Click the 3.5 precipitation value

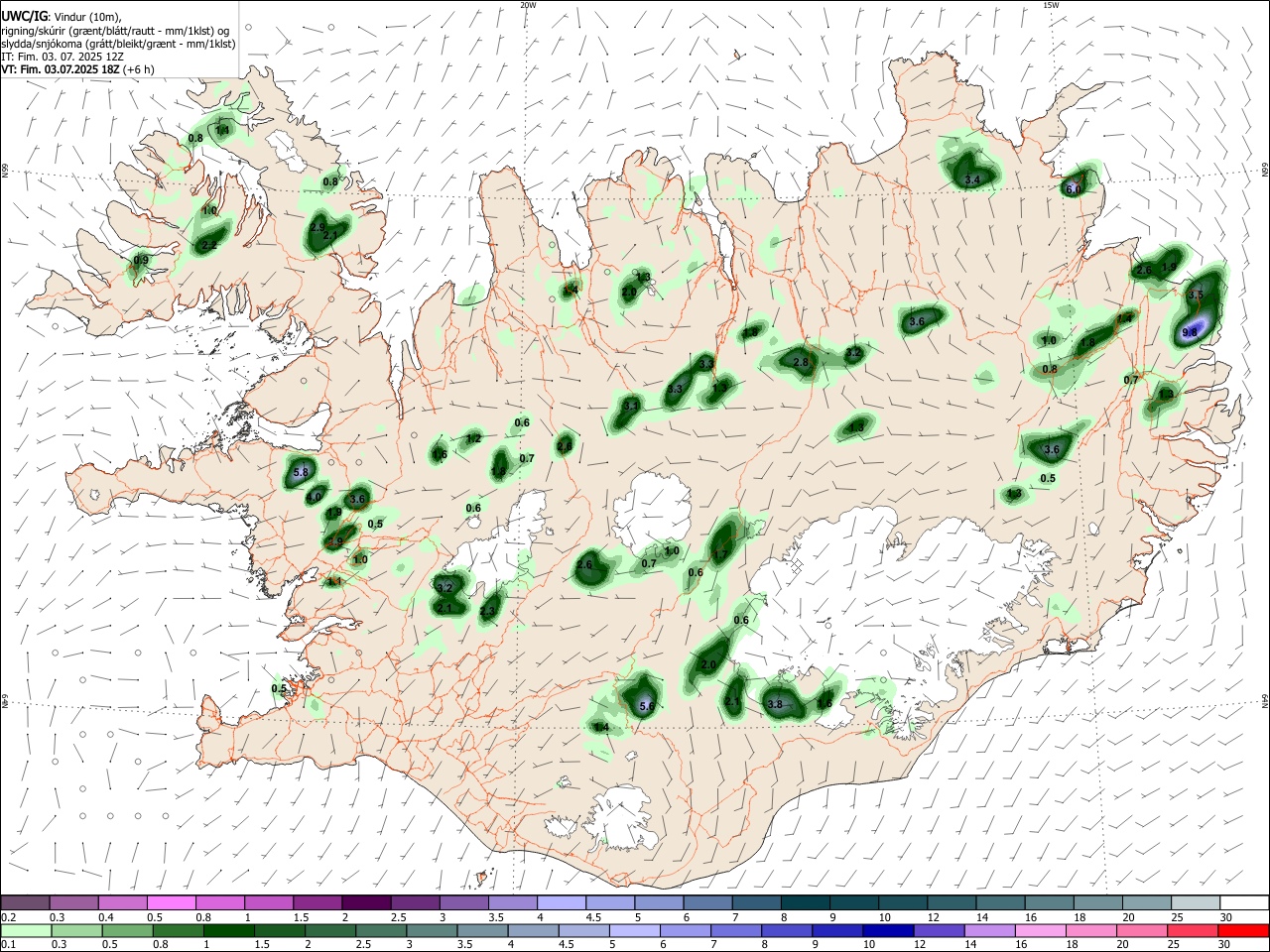[1196, 295]
